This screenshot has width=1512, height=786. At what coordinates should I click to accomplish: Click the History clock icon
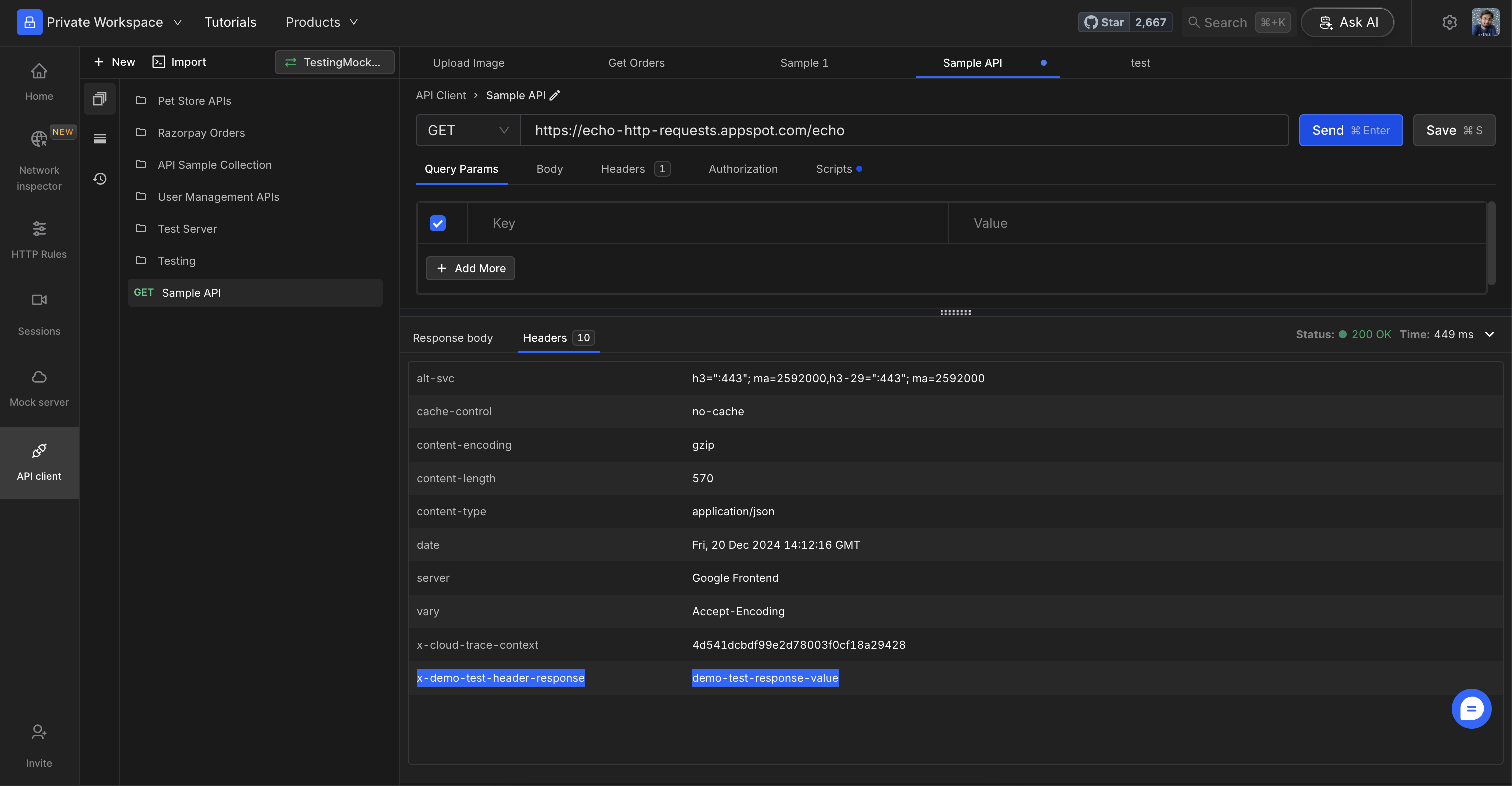(100, 179)
